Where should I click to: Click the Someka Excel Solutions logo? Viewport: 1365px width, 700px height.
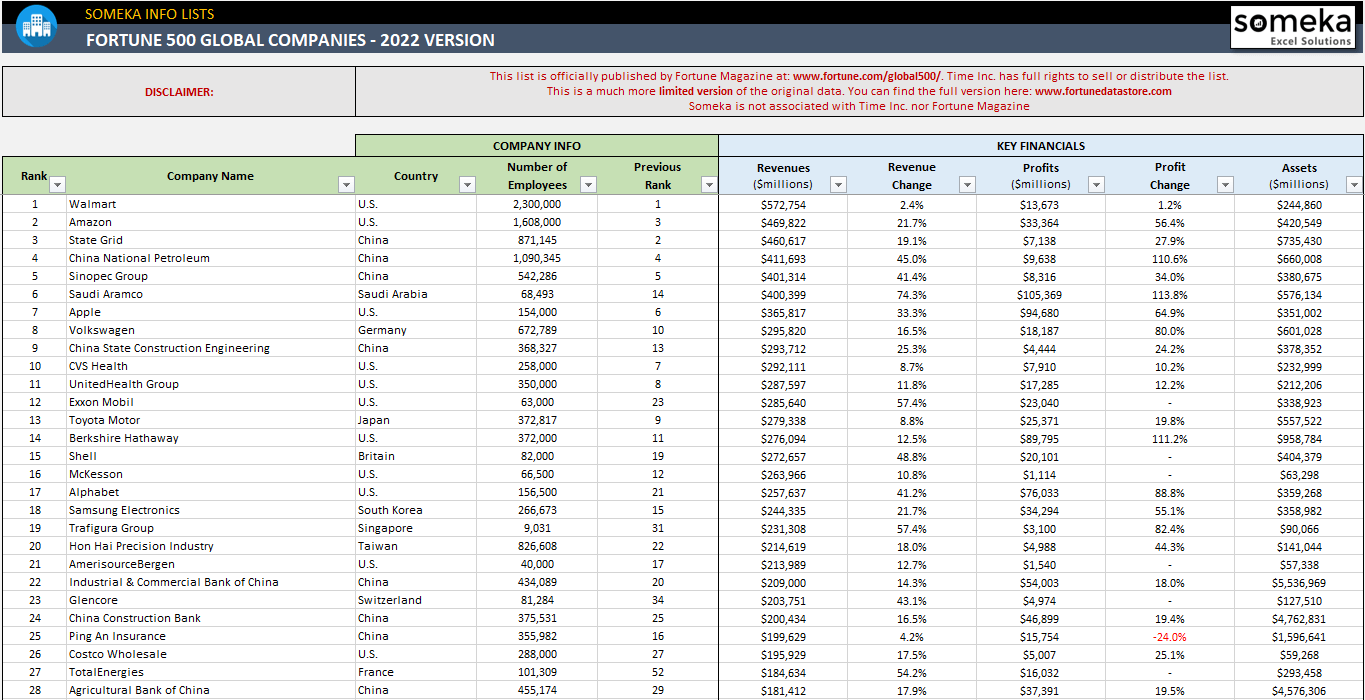tap(1291, 27)
